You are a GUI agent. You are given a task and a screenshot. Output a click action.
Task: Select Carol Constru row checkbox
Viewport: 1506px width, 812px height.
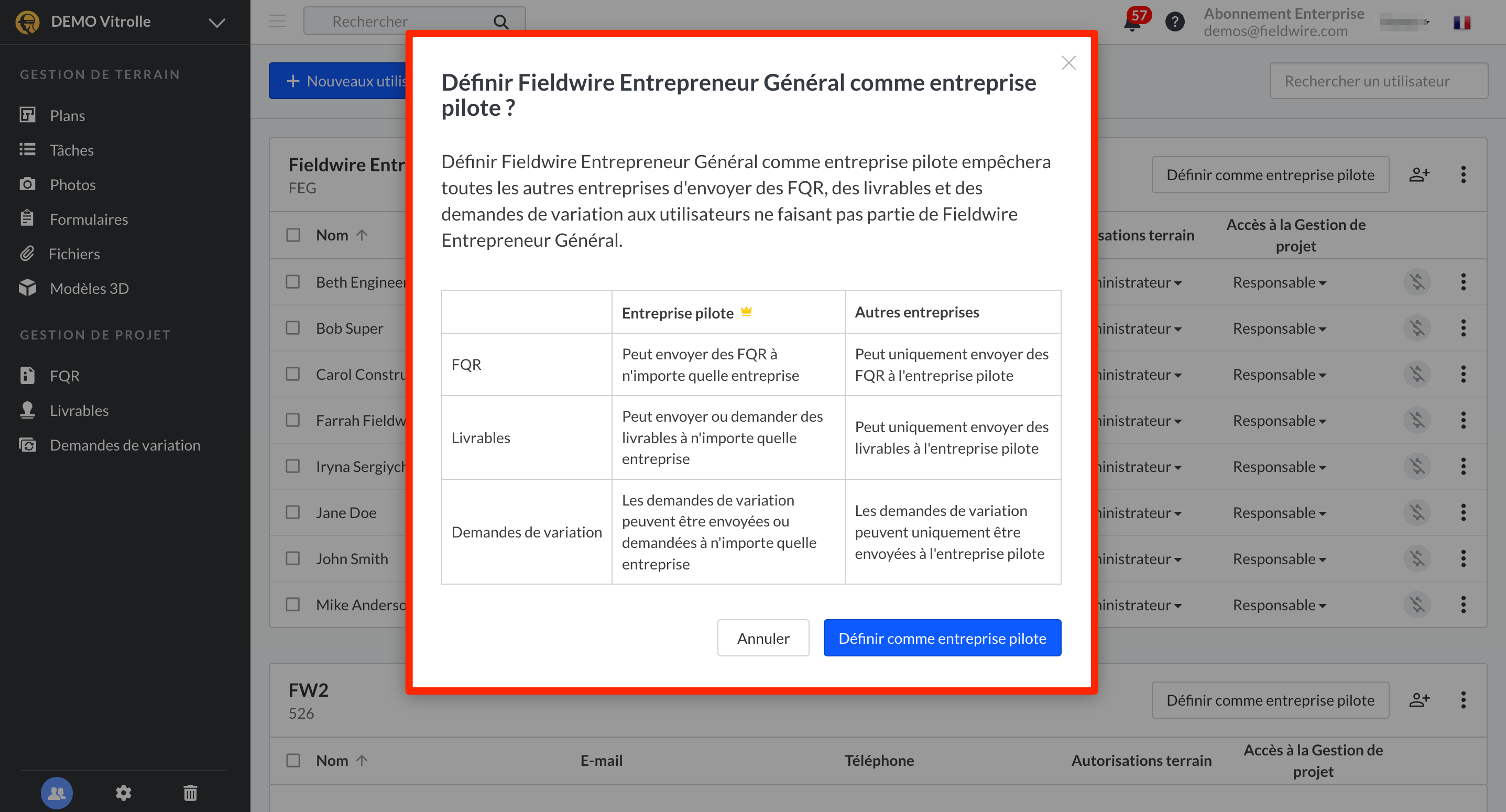coord(293,374)
